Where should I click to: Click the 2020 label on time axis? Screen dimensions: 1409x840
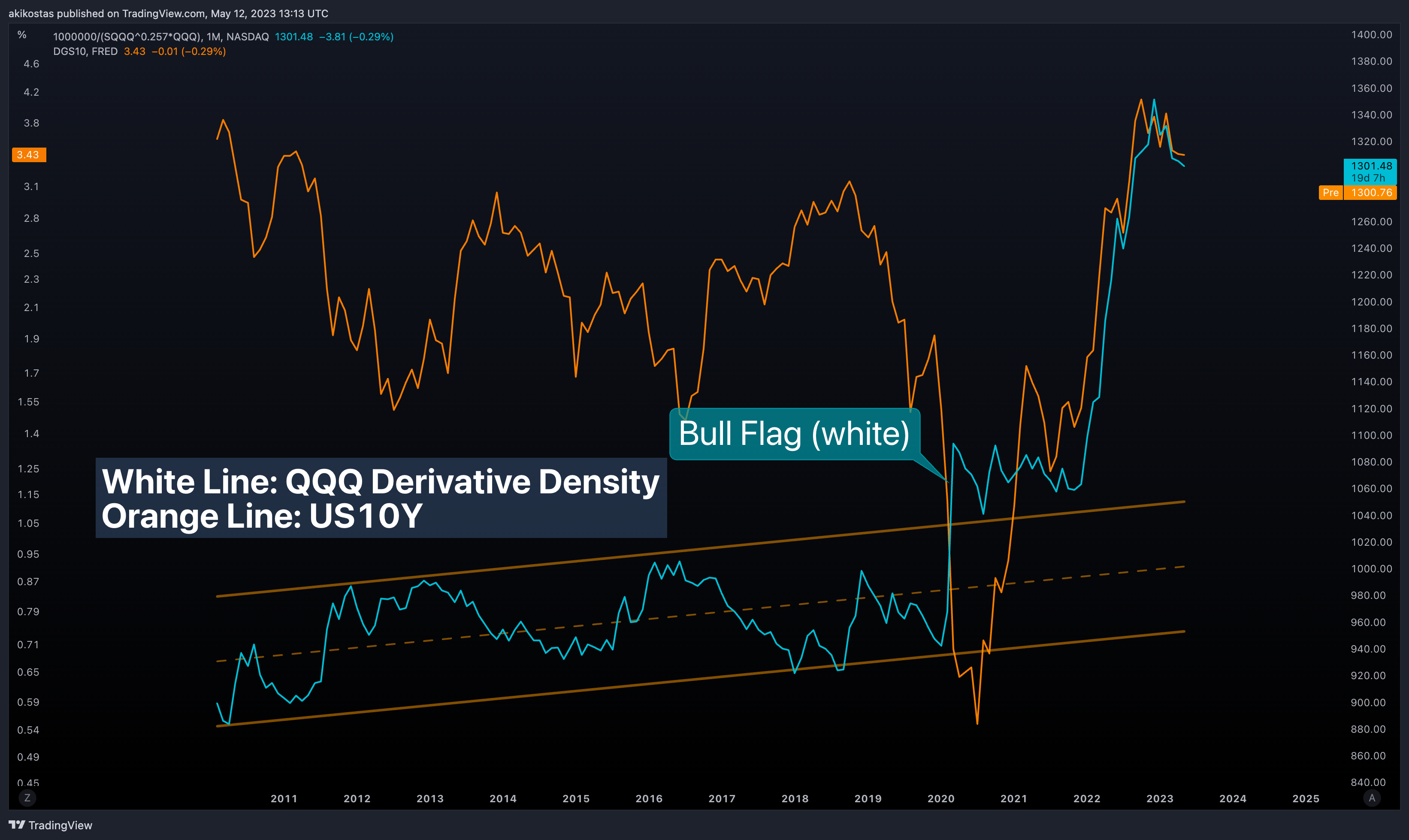point(941,799)
